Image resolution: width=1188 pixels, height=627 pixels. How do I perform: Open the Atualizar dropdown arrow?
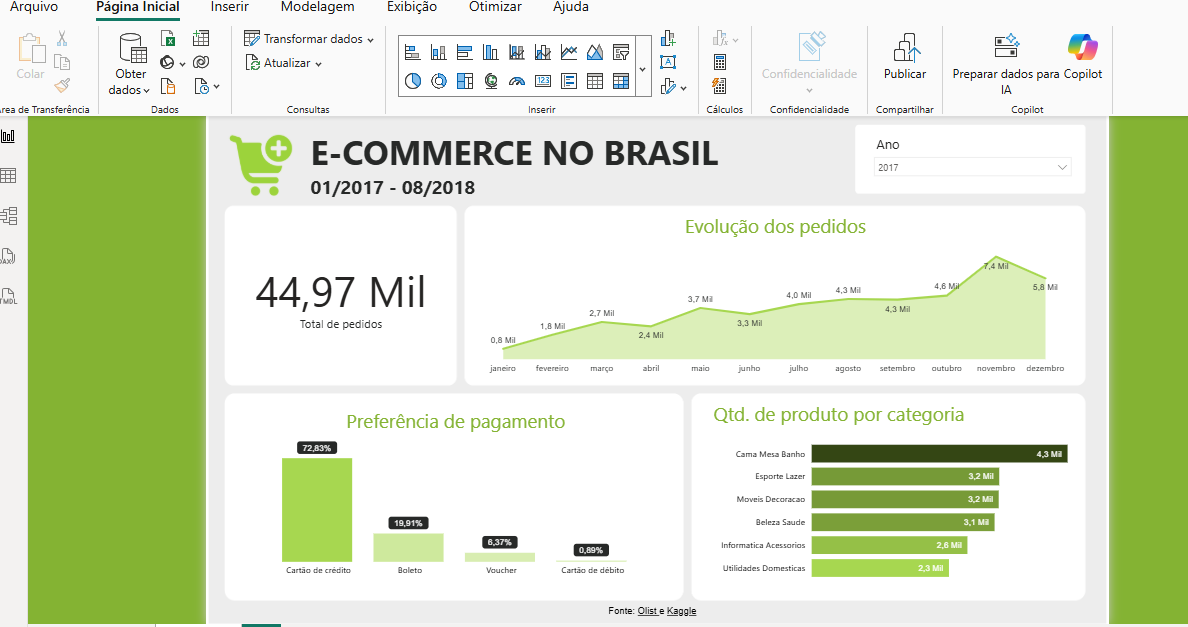[318, 64]
